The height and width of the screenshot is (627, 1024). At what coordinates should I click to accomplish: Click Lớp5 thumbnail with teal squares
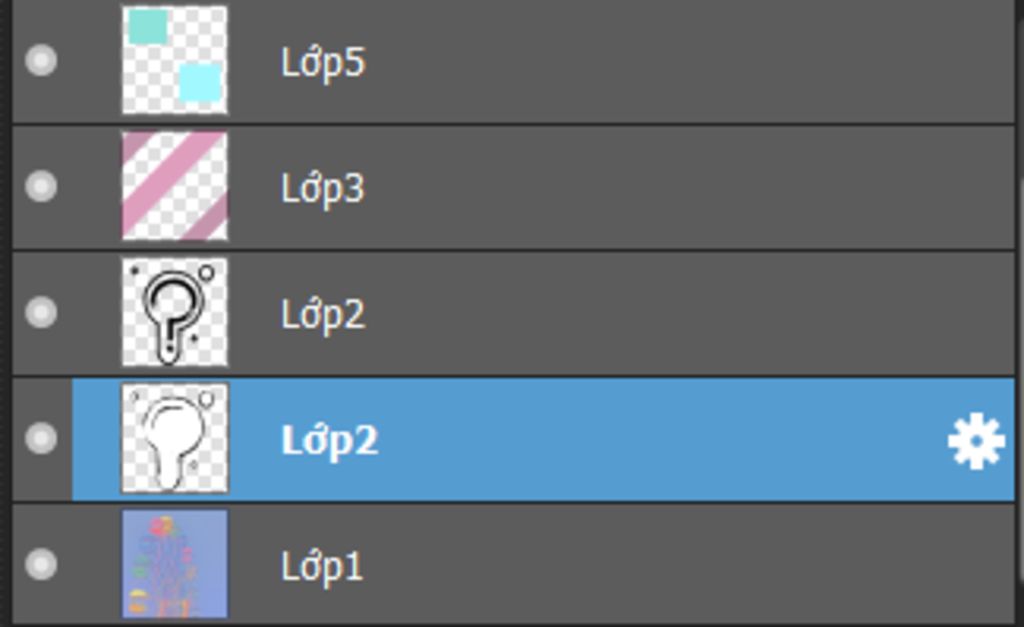coord(175,59)
